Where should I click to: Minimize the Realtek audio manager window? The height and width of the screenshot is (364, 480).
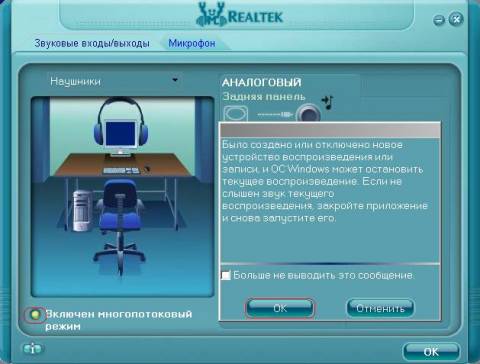click(439, 20)
